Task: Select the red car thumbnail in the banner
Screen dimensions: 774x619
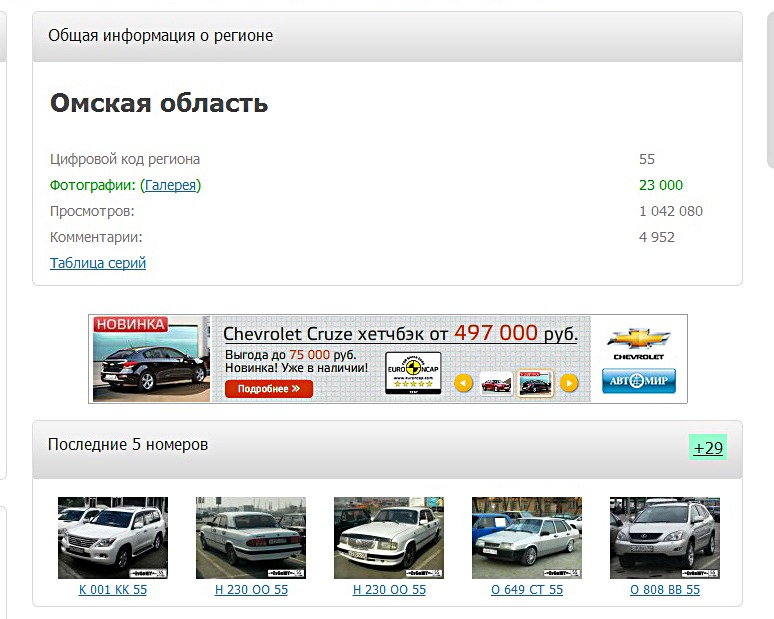Action: pos(496,383)
